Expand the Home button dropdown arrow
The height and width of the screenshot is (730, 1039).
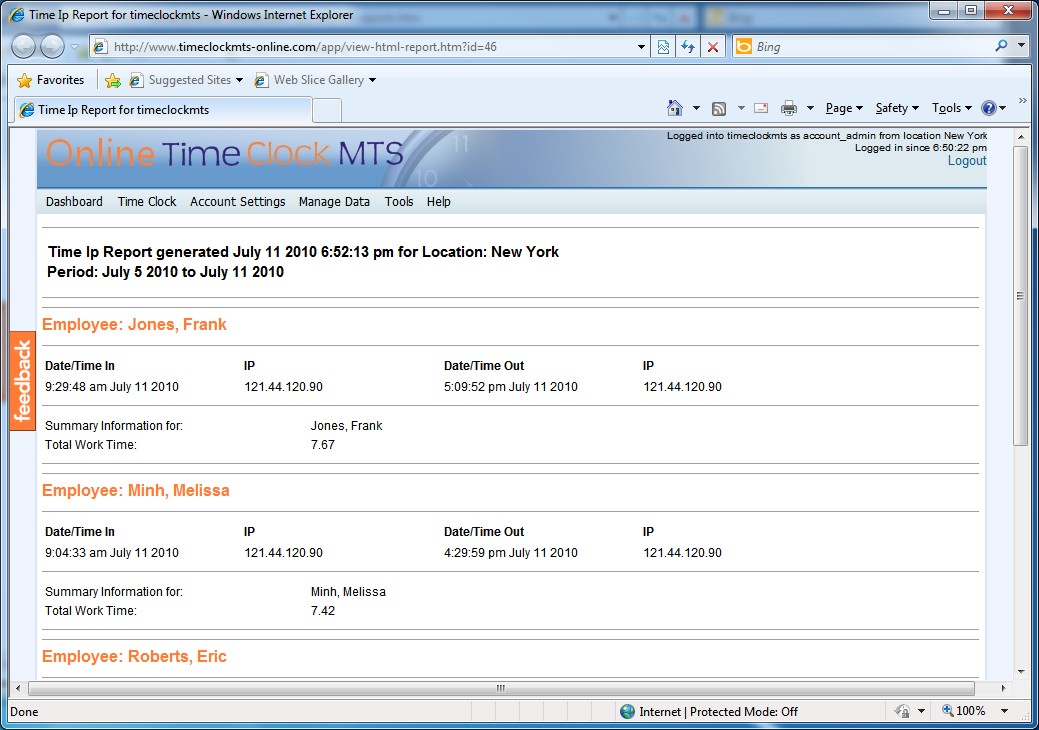[696, 108]
